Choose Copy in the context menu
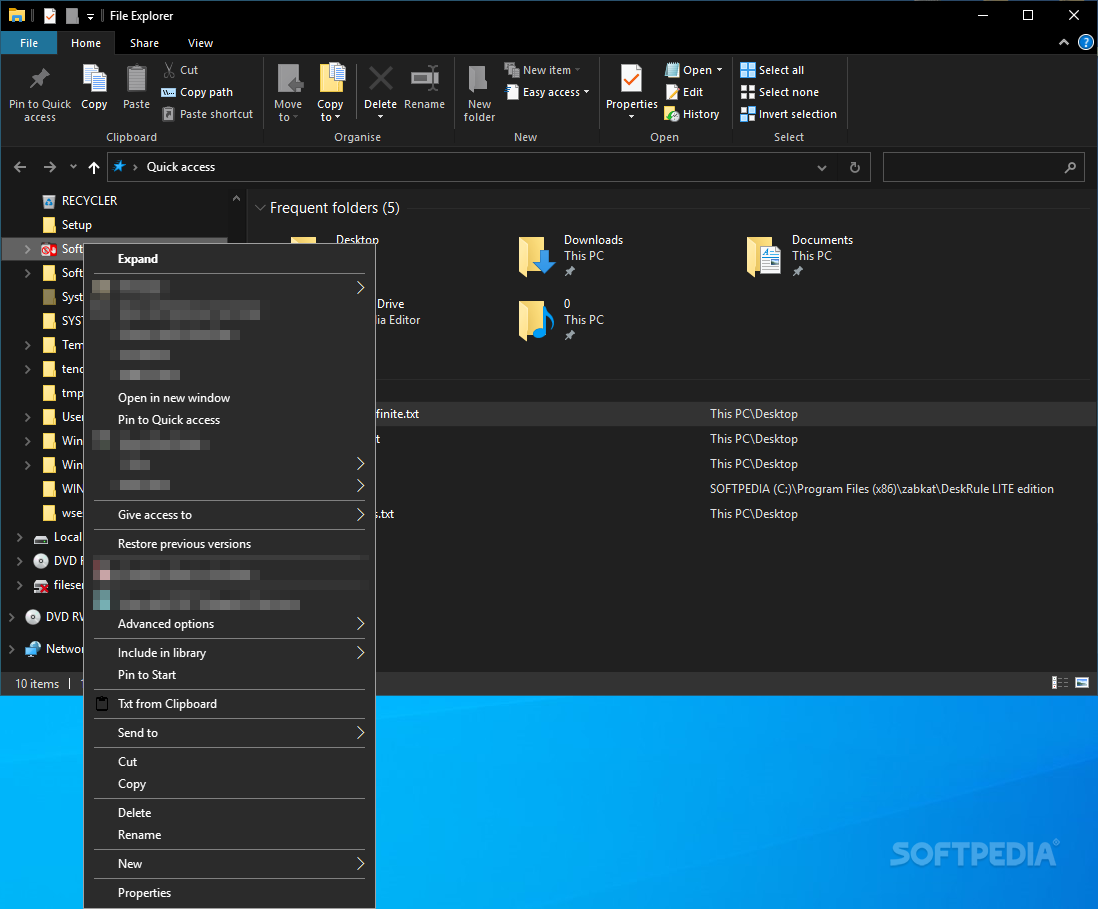1098x909 pixels. [x=229, y=784]
